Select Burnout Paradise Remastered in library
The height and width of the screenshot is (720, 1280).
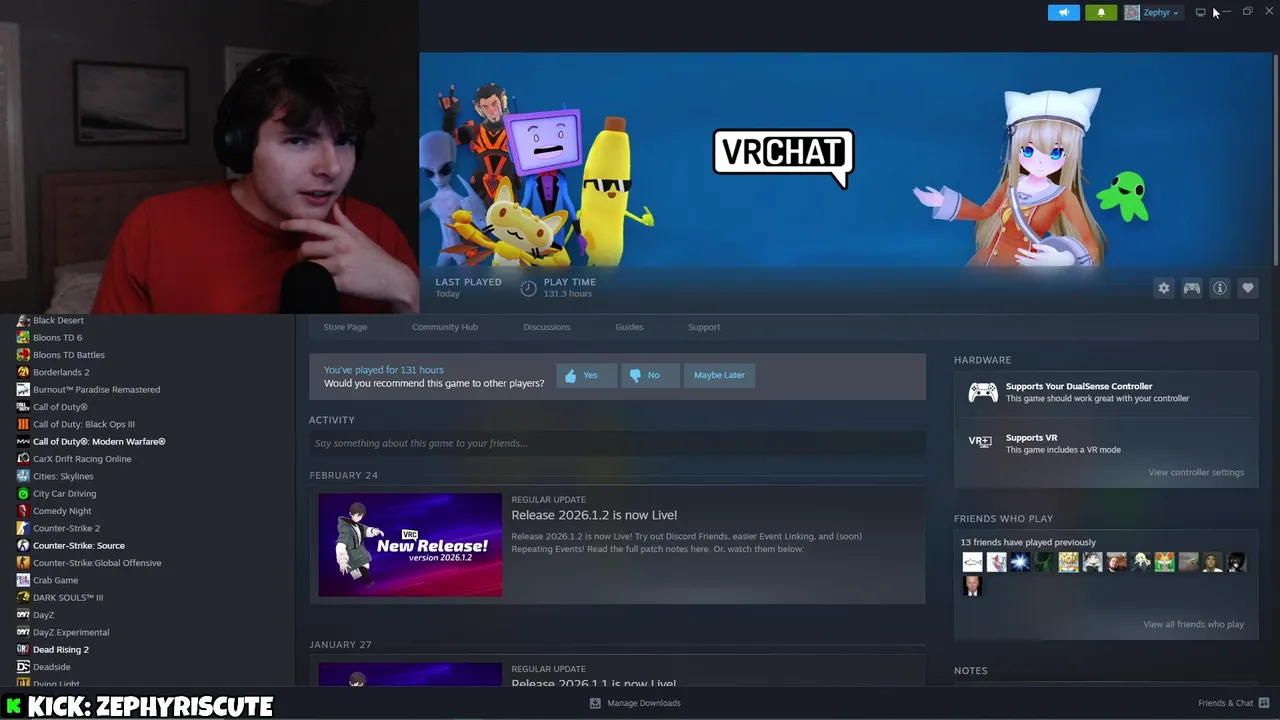96,389
